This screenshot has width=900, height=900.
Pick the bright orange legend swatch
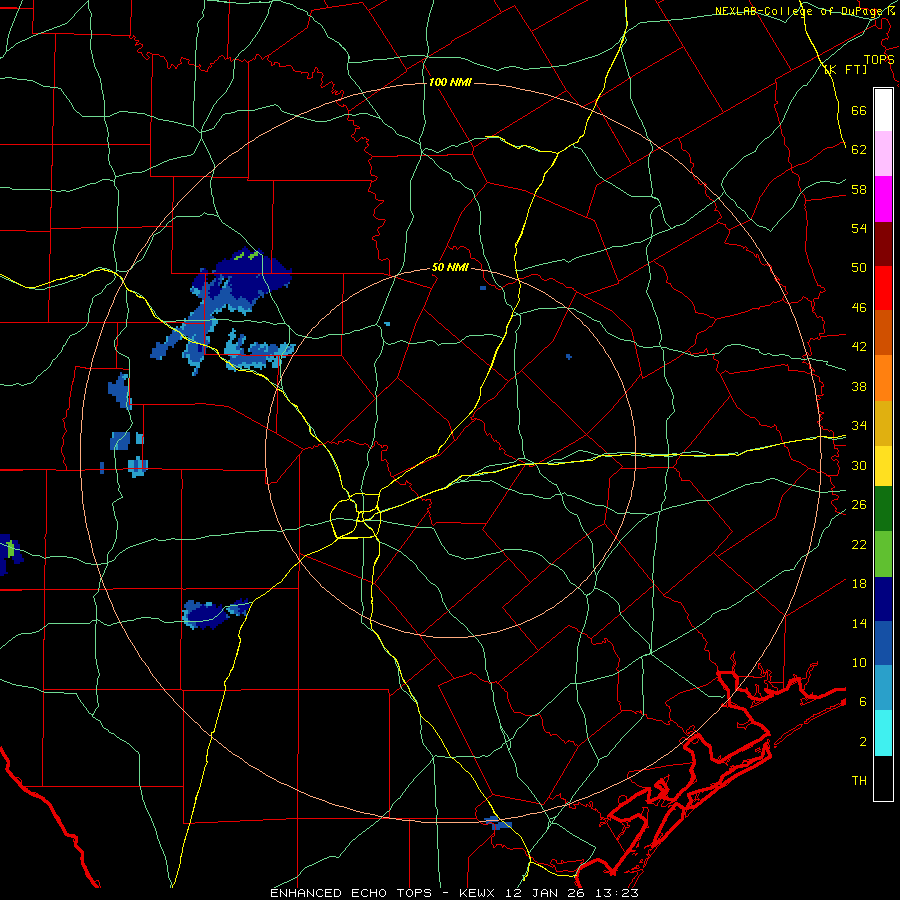tap(883, 378)
